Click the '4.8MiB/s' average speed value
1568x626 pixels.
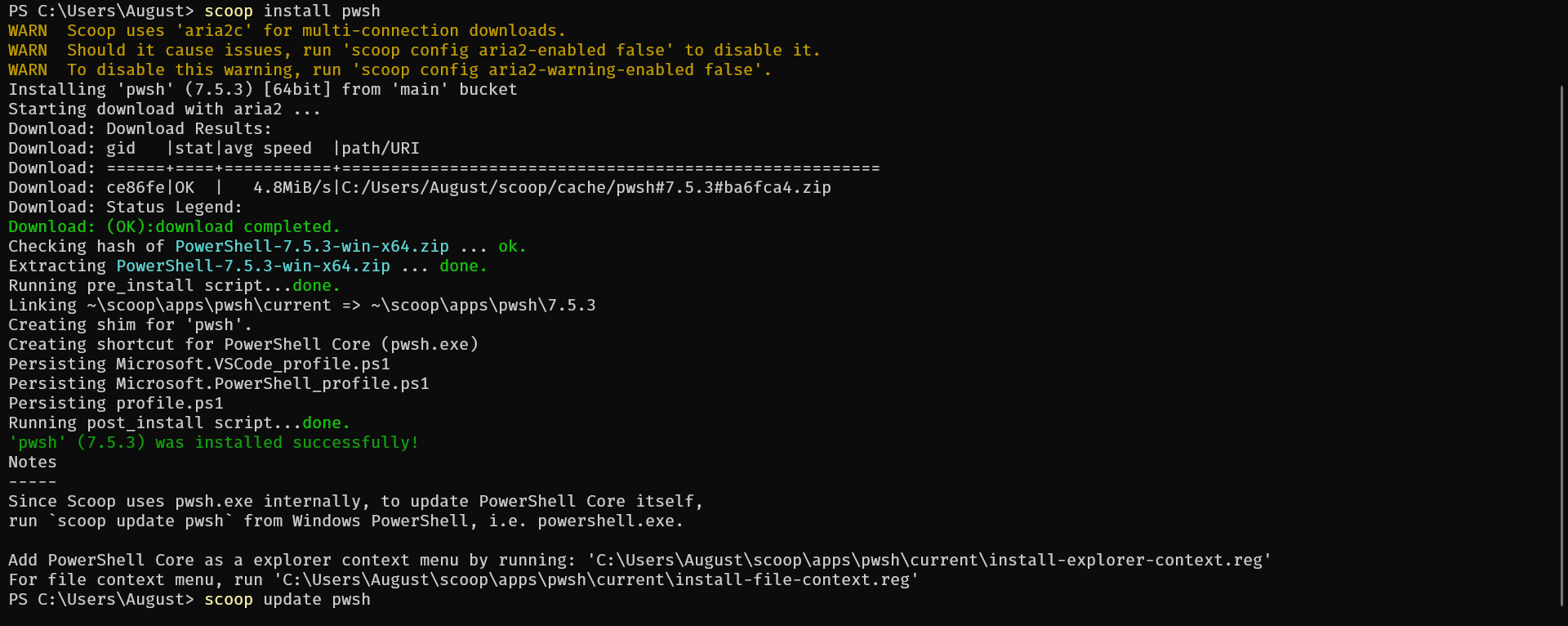(x=292, y=188)
